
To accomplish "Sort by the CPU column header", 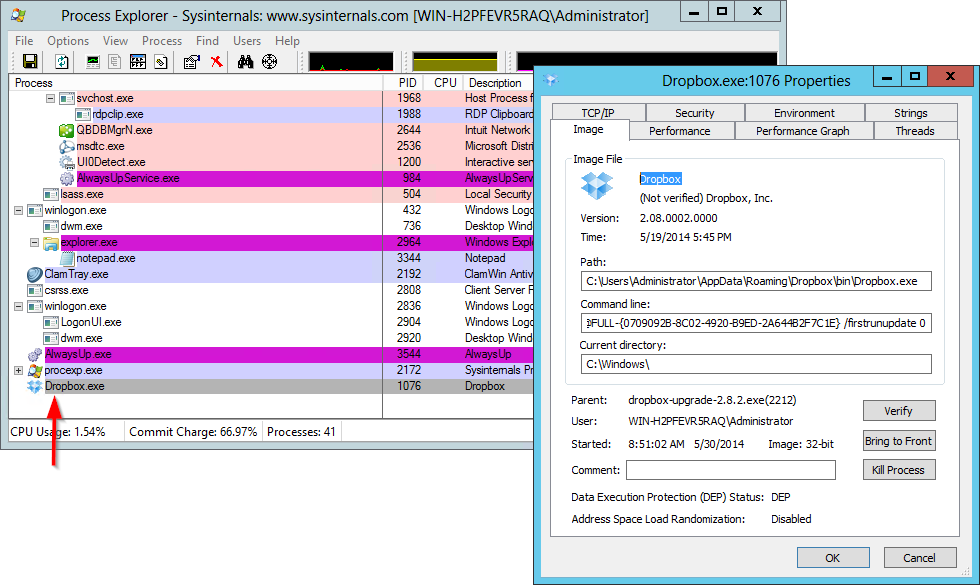I will [x=444, y=82].
